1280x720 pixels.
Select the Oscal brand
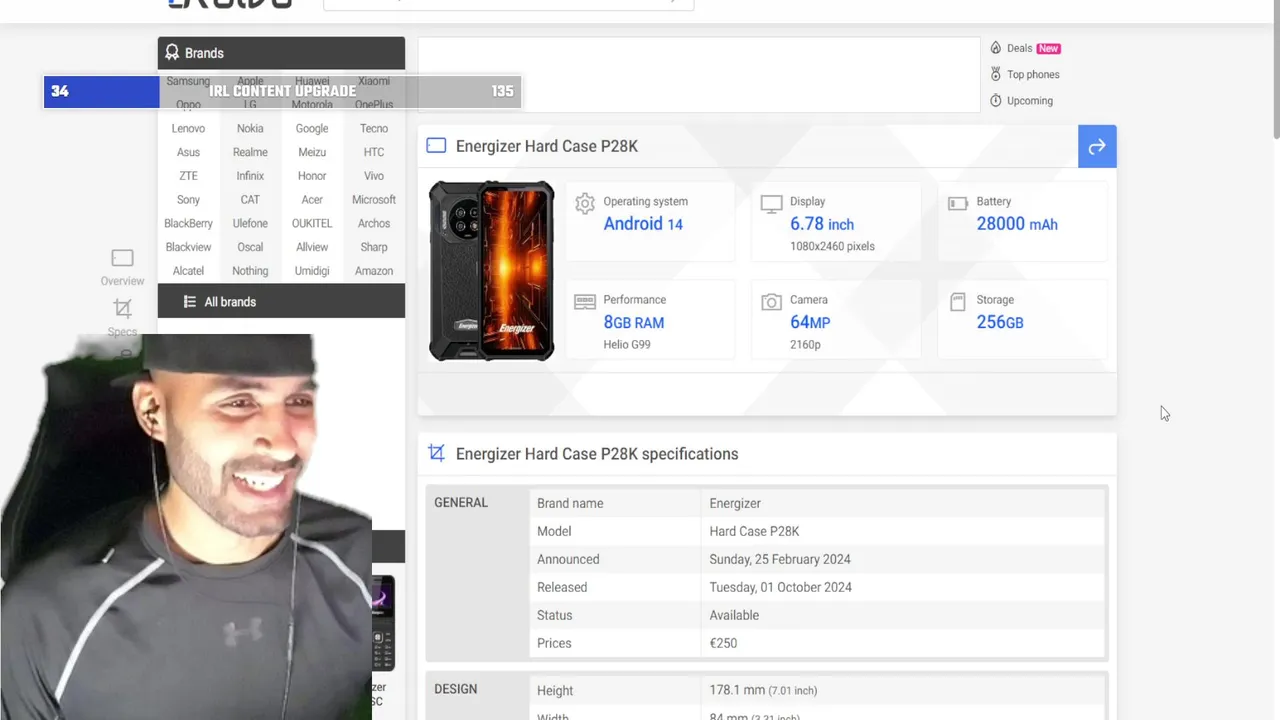click(x=250, y=247)
